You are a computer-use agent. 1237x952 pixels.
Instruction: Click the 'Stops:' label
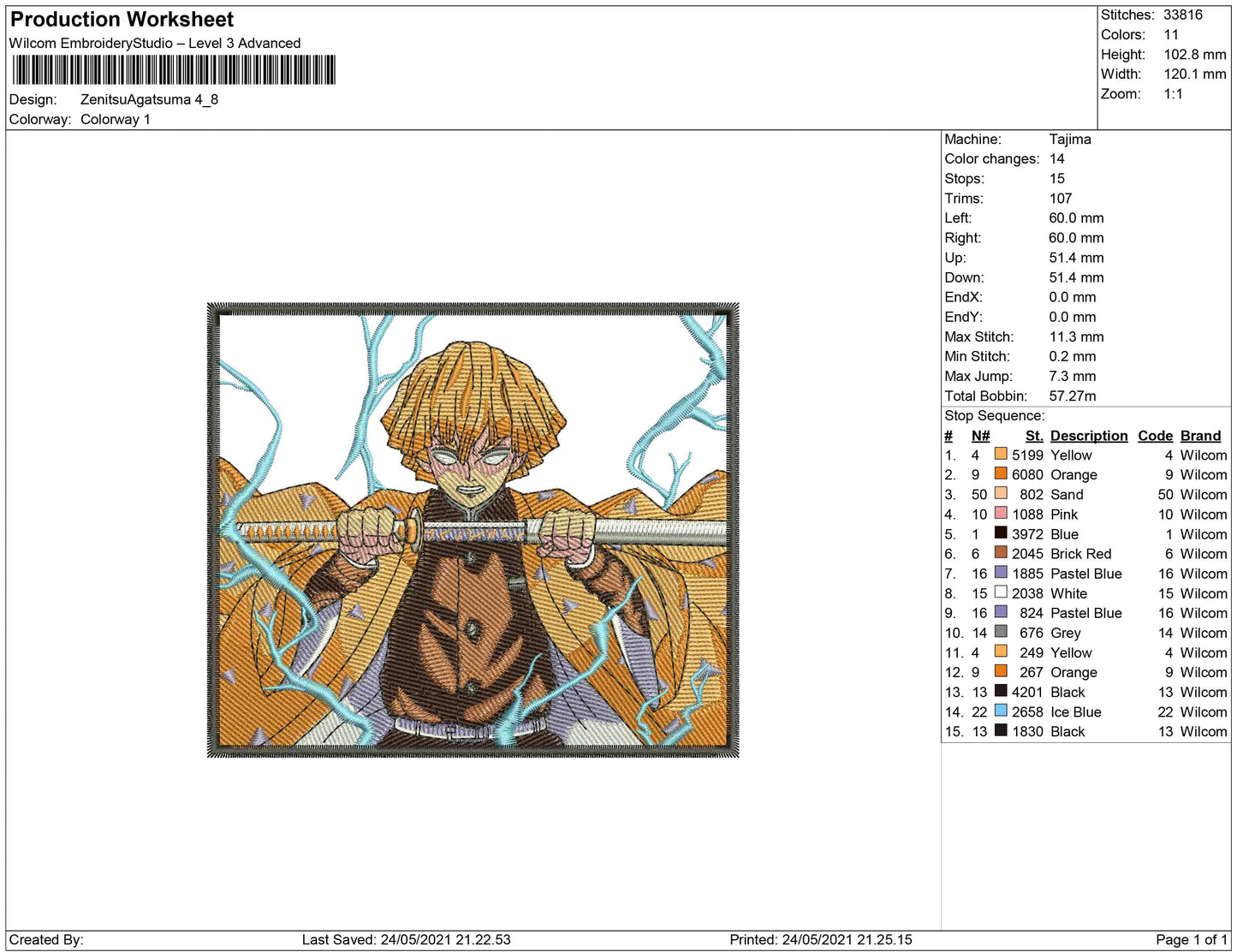pos(965,178)
